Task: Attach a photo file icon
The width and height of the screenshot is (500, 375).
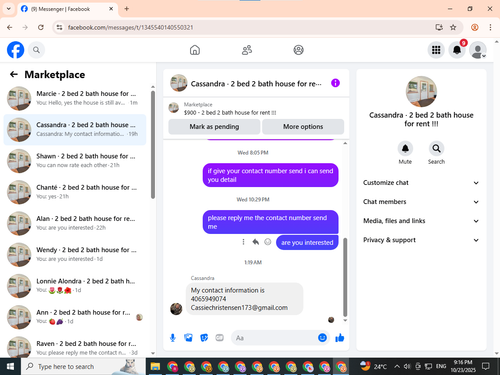Action: coord(188,338)
